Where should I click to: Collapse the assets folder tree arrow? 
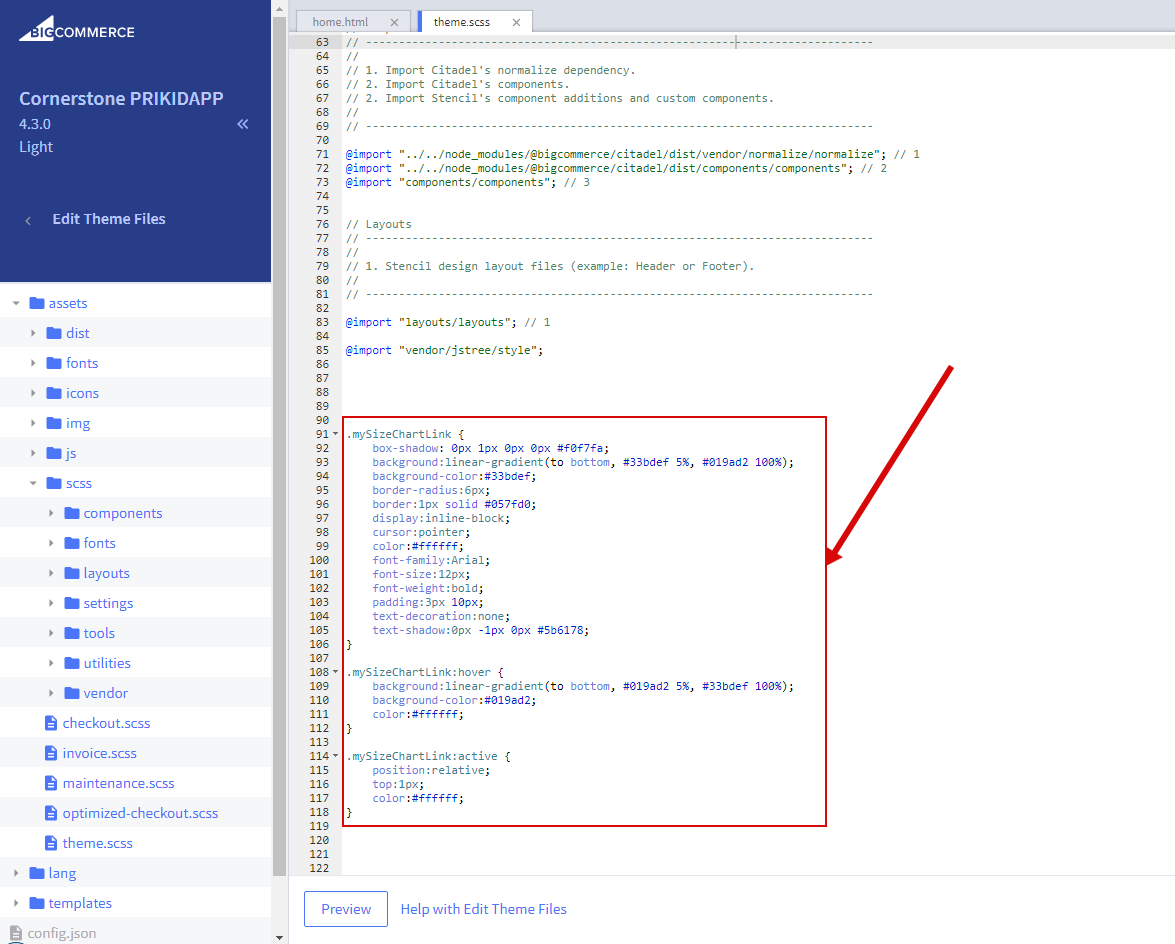(x=16, y=303)
